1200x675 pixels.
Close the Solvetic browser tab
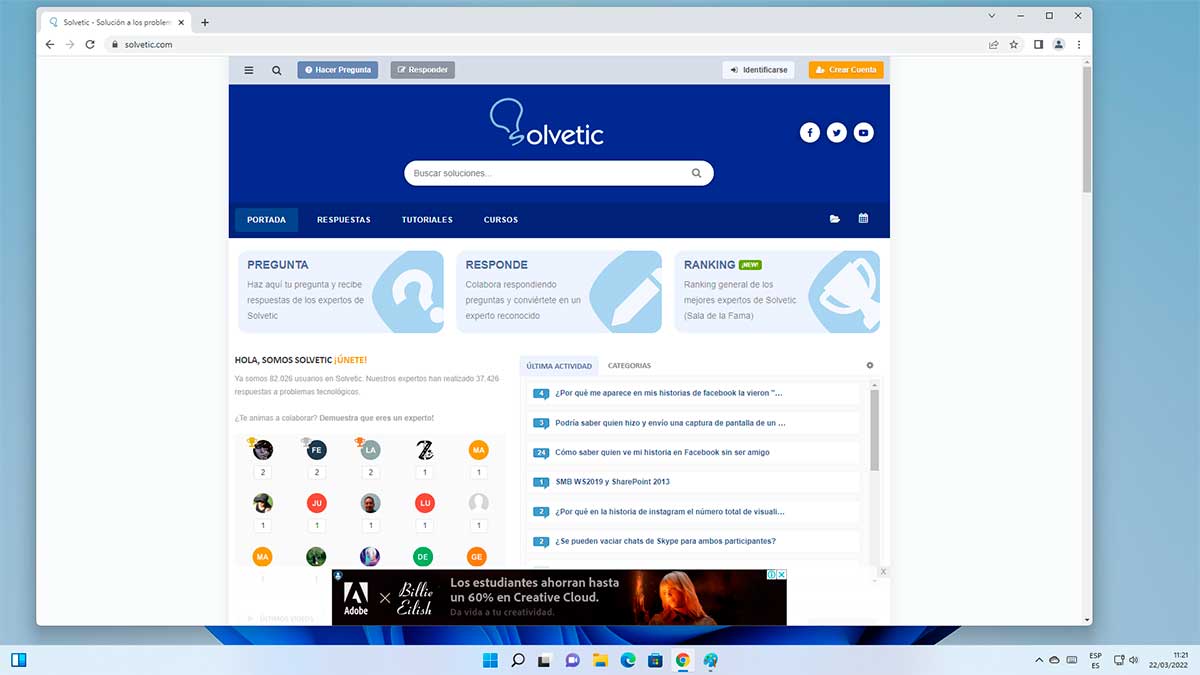(x=181, y=22)
